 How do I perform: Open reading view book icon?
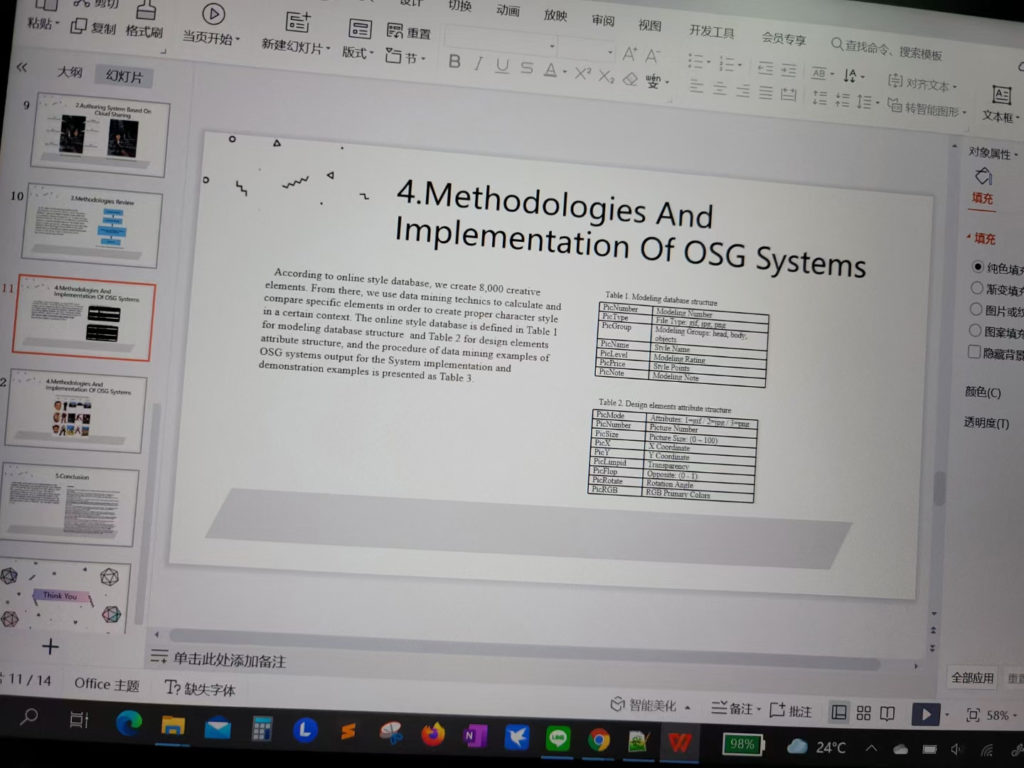click(887, 713)
